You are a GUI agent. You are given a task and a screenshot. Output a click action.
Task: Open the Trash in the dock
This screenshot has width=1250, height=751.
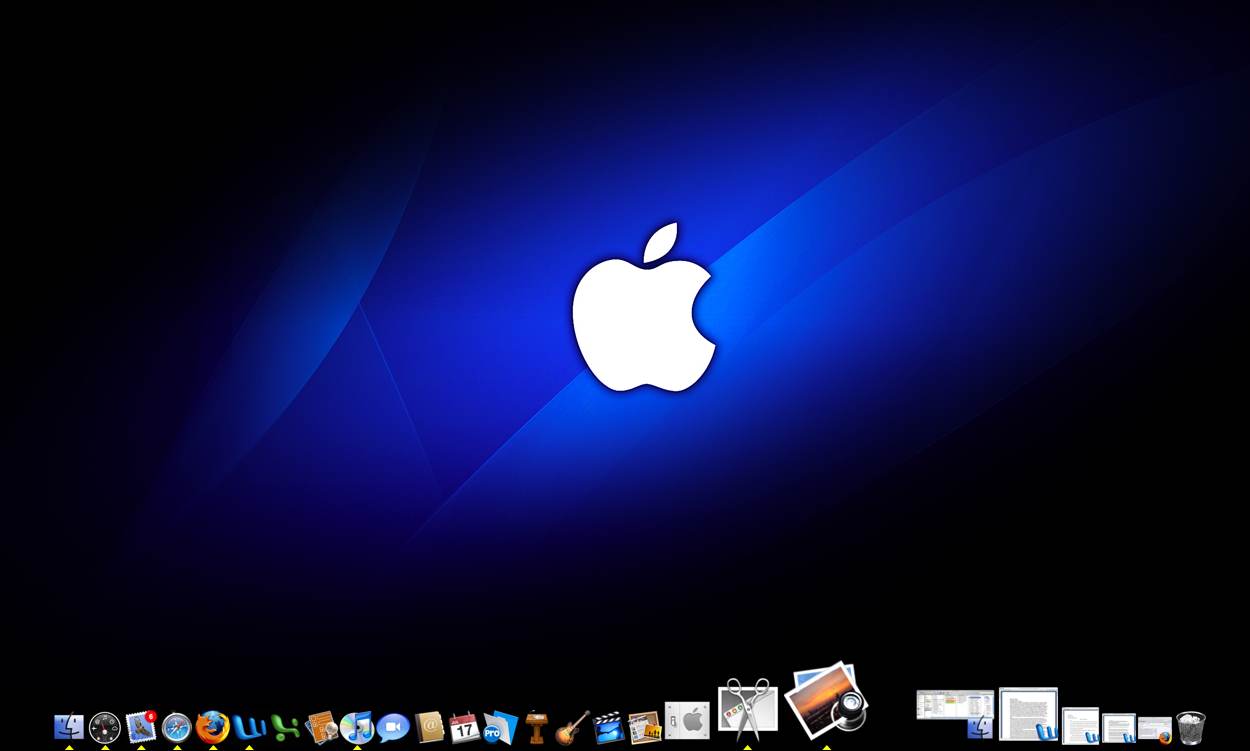[1190, 727]
